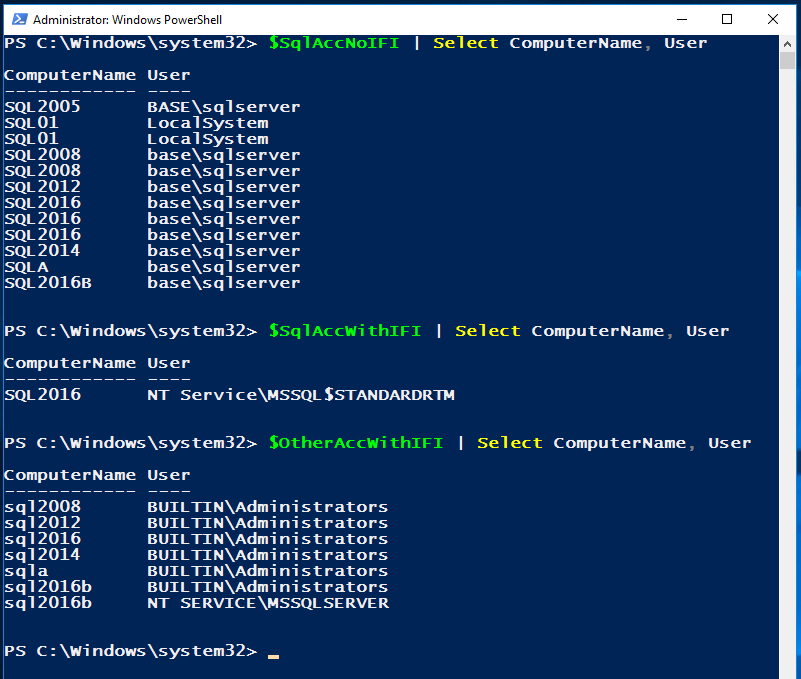Screen dimensions: 801x679
Task: Click the vertical scrollbar thumb
Action: point(787,60)
